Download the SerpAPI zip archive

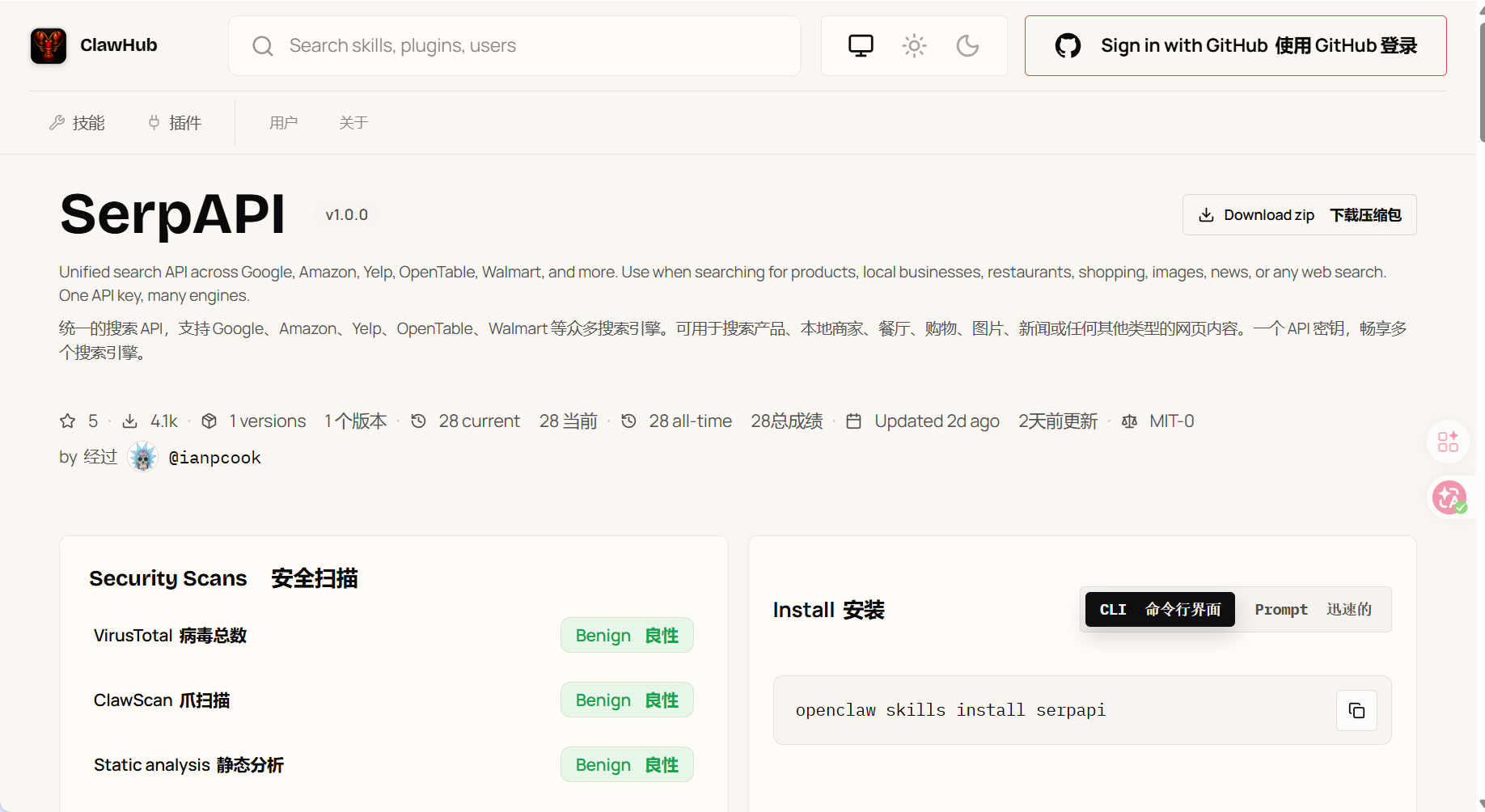pyautogui.click(x=1300, y=215)
